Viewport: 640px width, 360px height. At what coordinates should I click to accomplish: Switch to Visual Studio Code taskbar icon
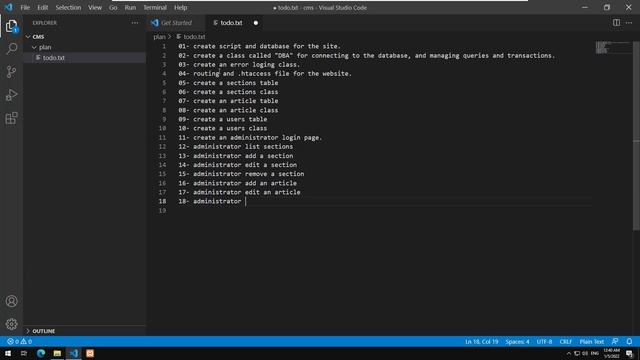(x=74, y=353)
